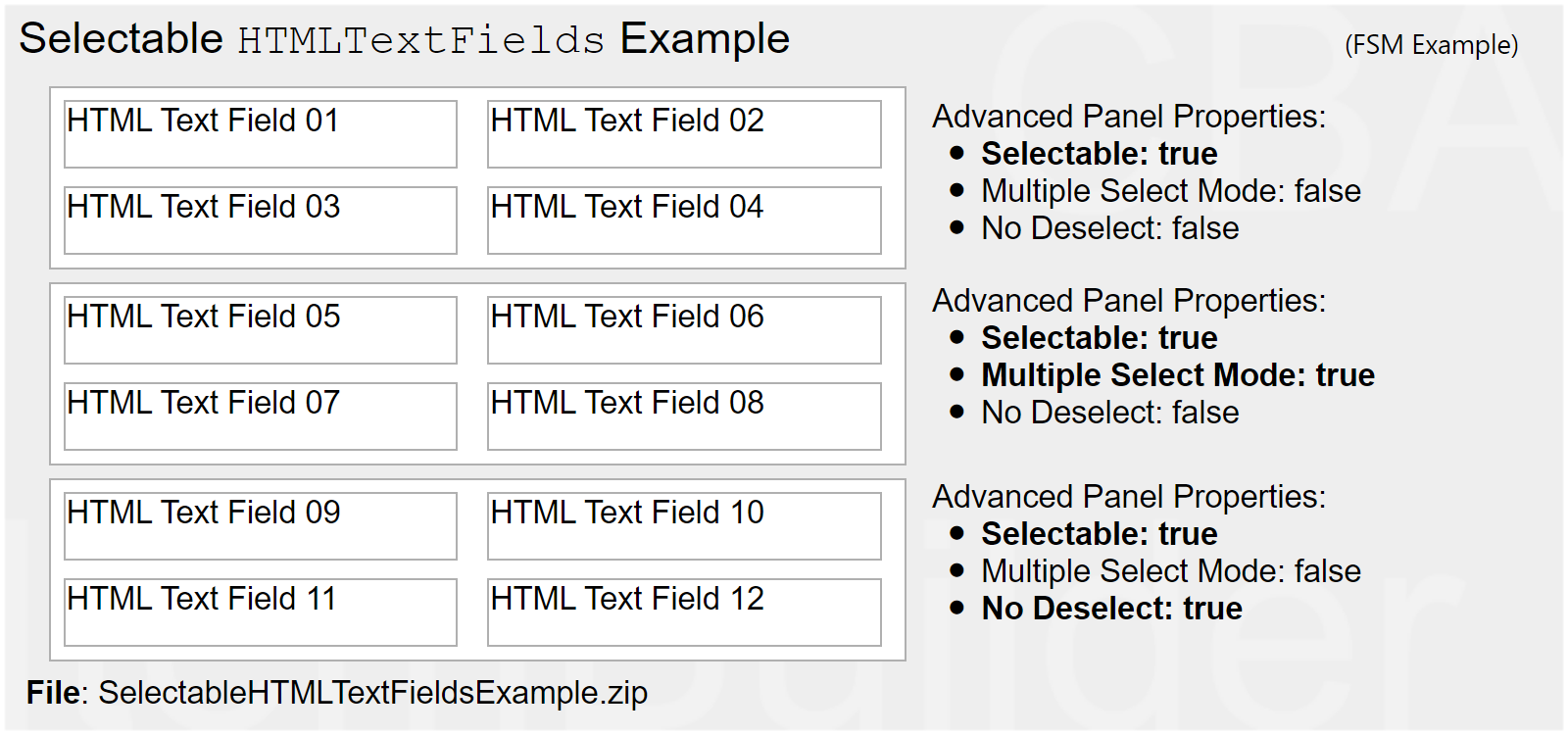This screenshot has height=735, width=1568.
Task: Click the 'File' bold label
Action: (x=53, y=693)
